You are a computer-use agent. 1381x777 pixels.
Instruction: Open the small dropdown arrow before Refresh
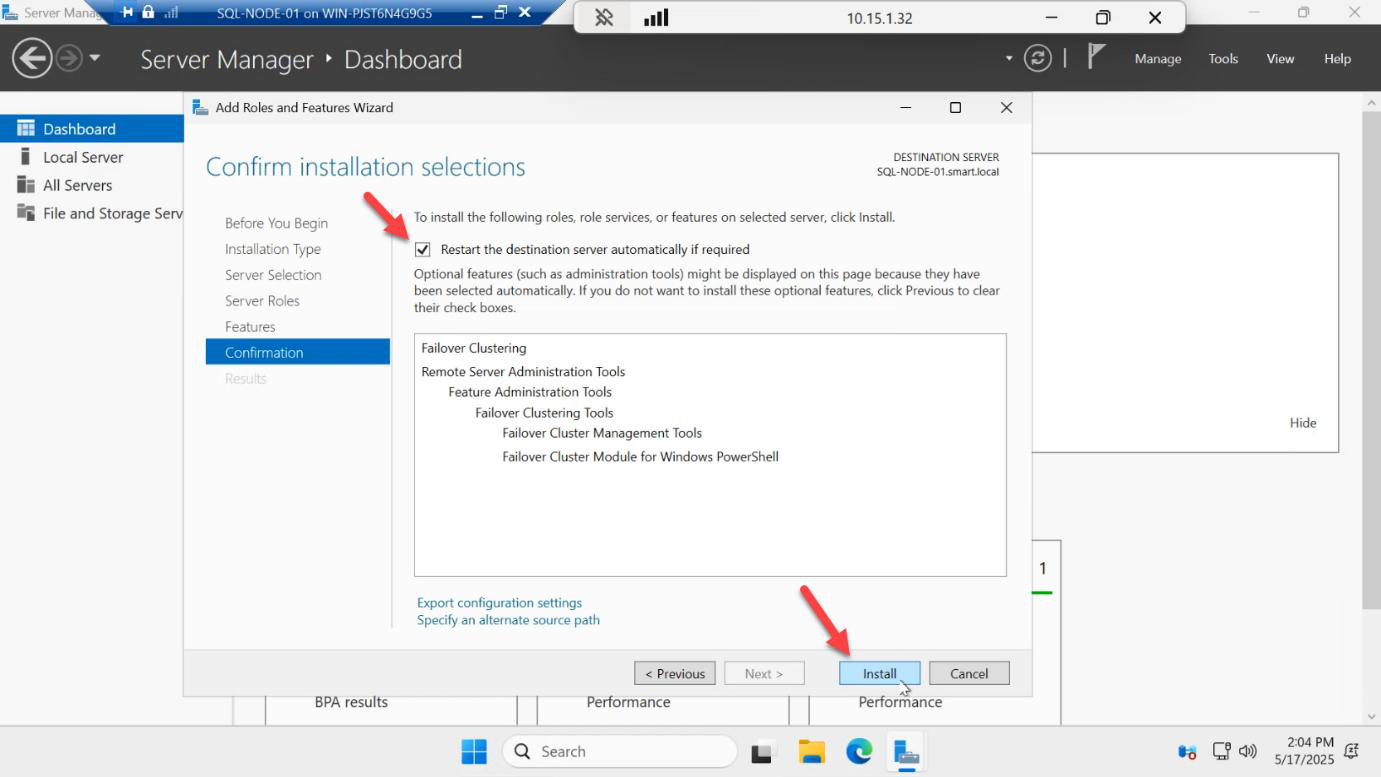point(1009,59)
